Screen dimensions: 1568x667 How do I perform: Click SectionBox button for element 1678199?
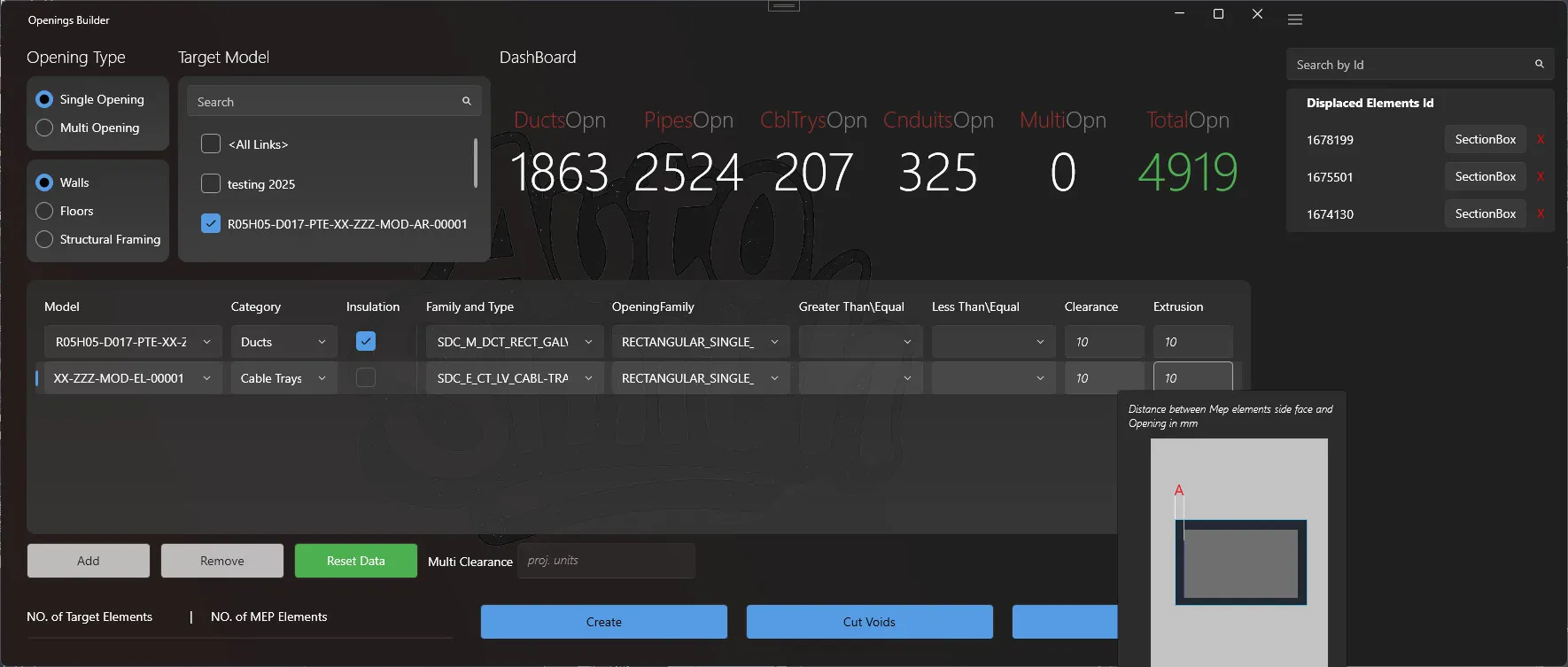click(x=1485, y=139)
